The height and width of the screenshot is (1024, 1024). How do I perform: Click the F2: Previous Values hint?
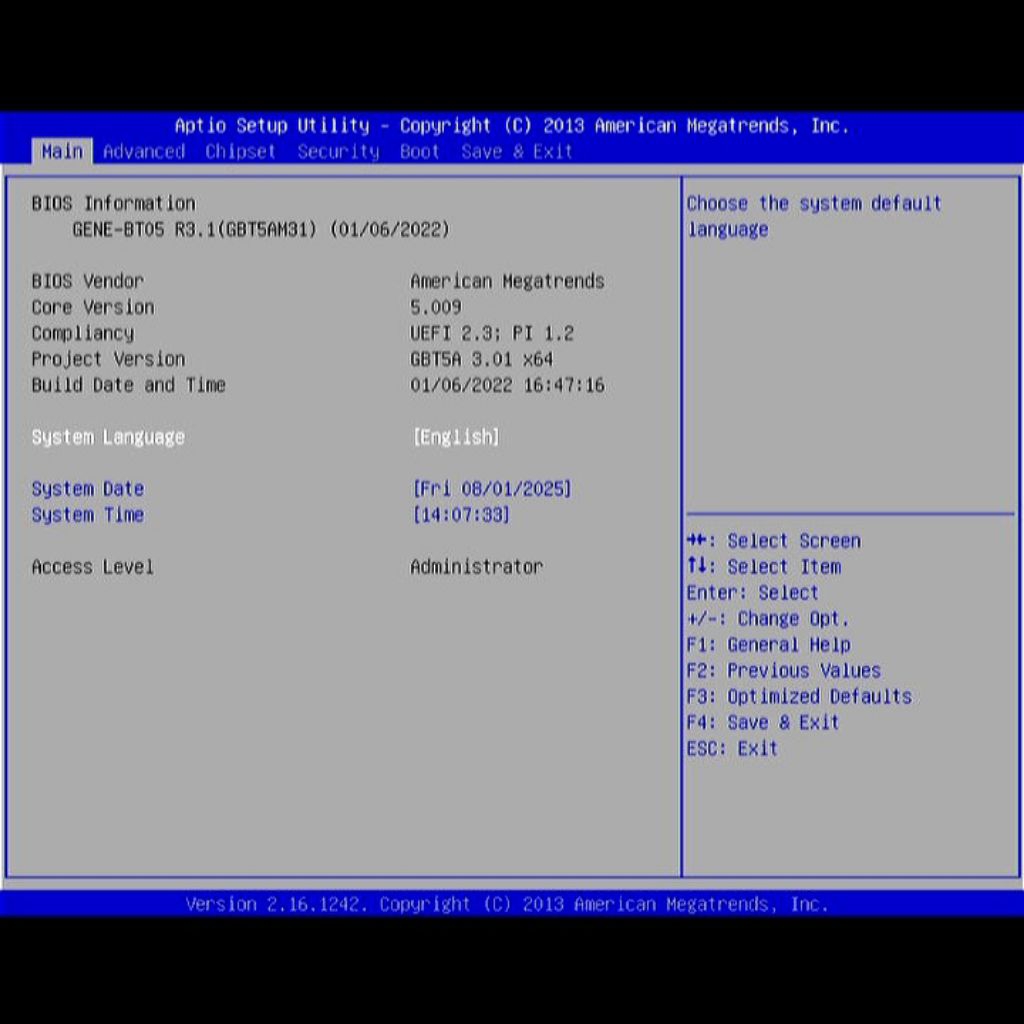tap(784, 671)
